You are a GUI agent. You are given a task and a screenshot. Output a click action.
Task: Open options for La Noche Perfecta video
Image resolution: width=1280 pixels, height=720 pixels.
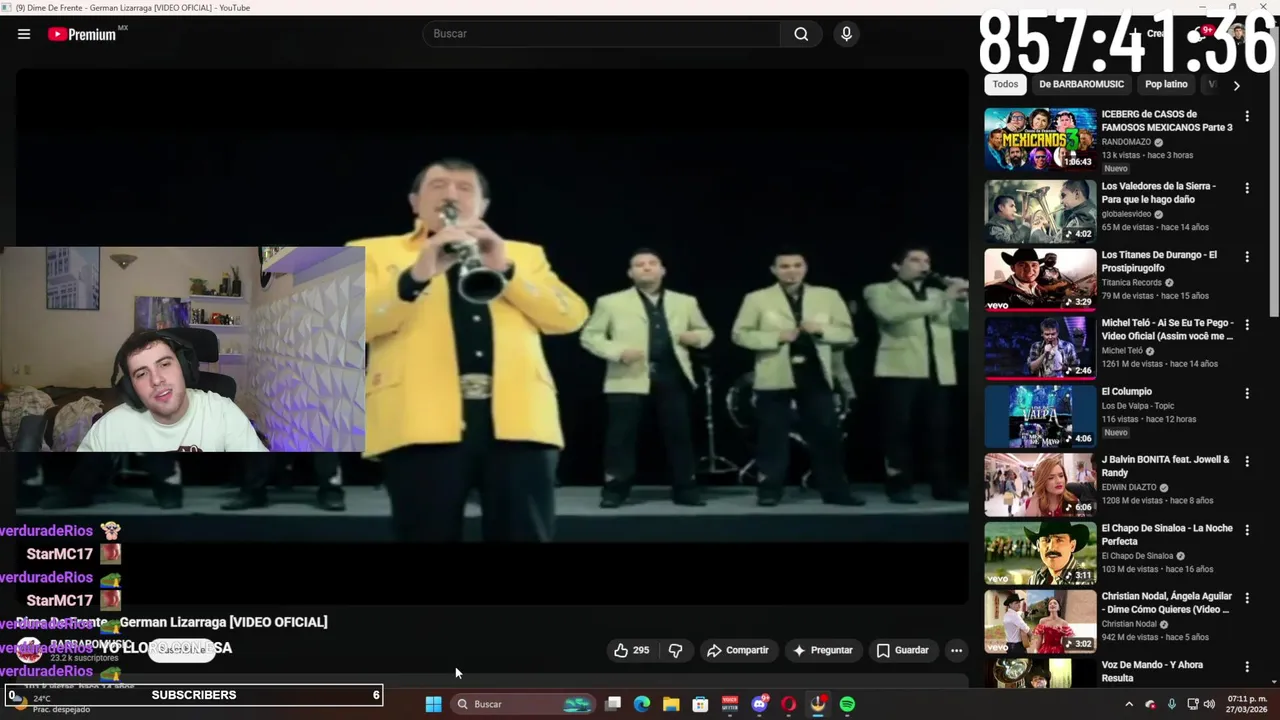pyautogui.click(x=1247, y=530)
